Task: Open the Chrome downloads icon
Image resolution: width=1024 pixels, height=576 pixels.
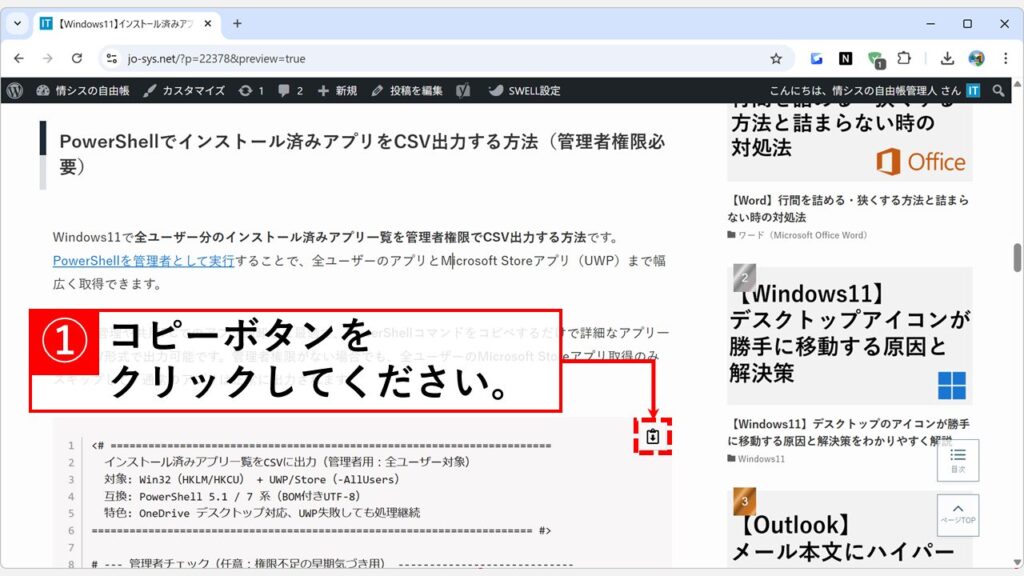Action: 947,59
